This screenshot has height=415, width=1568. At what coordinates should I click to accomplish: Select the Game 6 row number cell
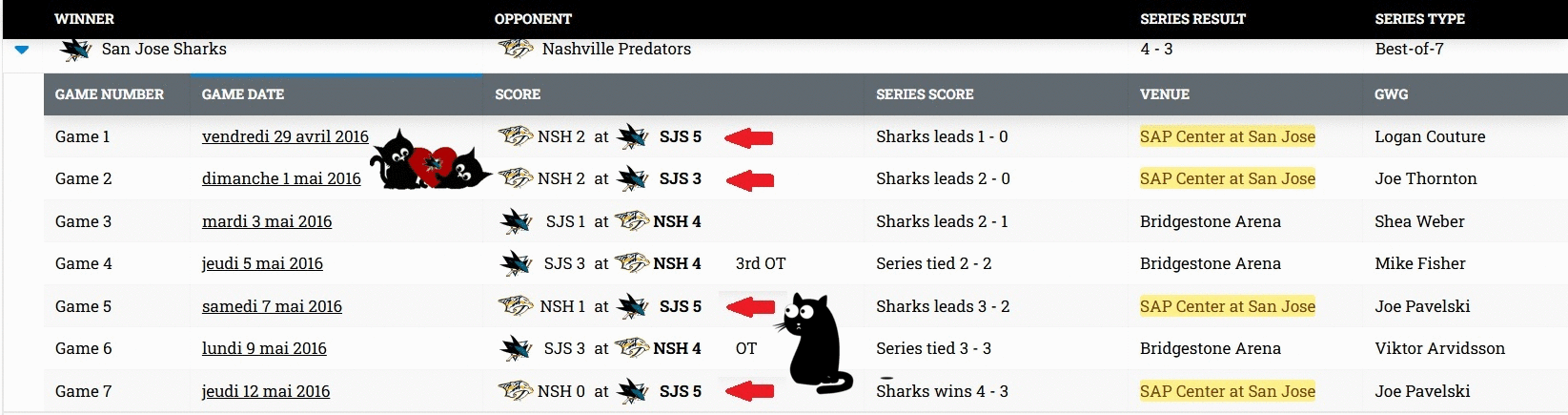[x=84, y=348]
